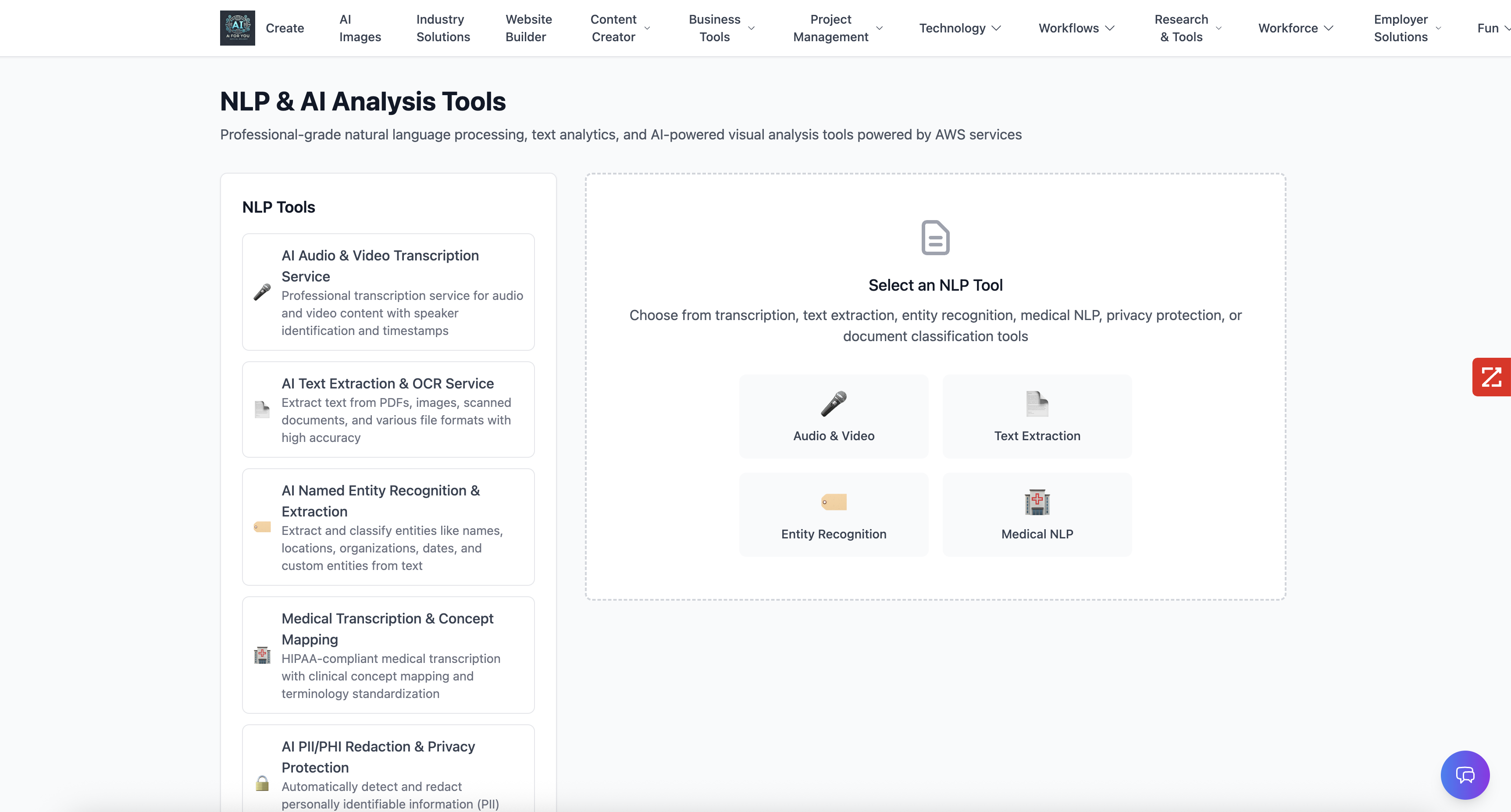Select AI Text Extraction & OCR Service
The image size is (1511, 812).
(388, 409)
